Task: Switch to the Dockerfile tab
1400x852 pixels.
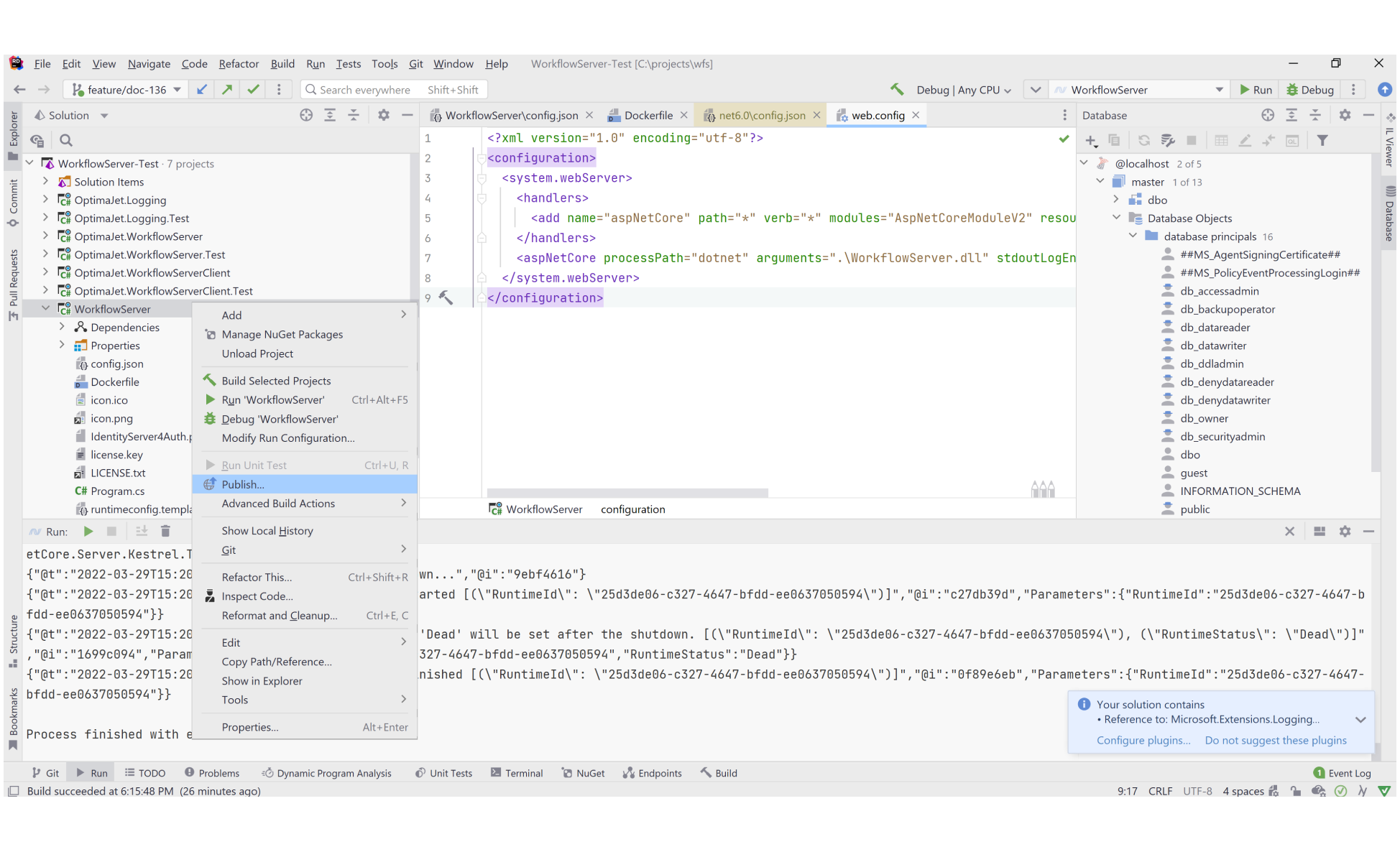Action: pos(648,115)
